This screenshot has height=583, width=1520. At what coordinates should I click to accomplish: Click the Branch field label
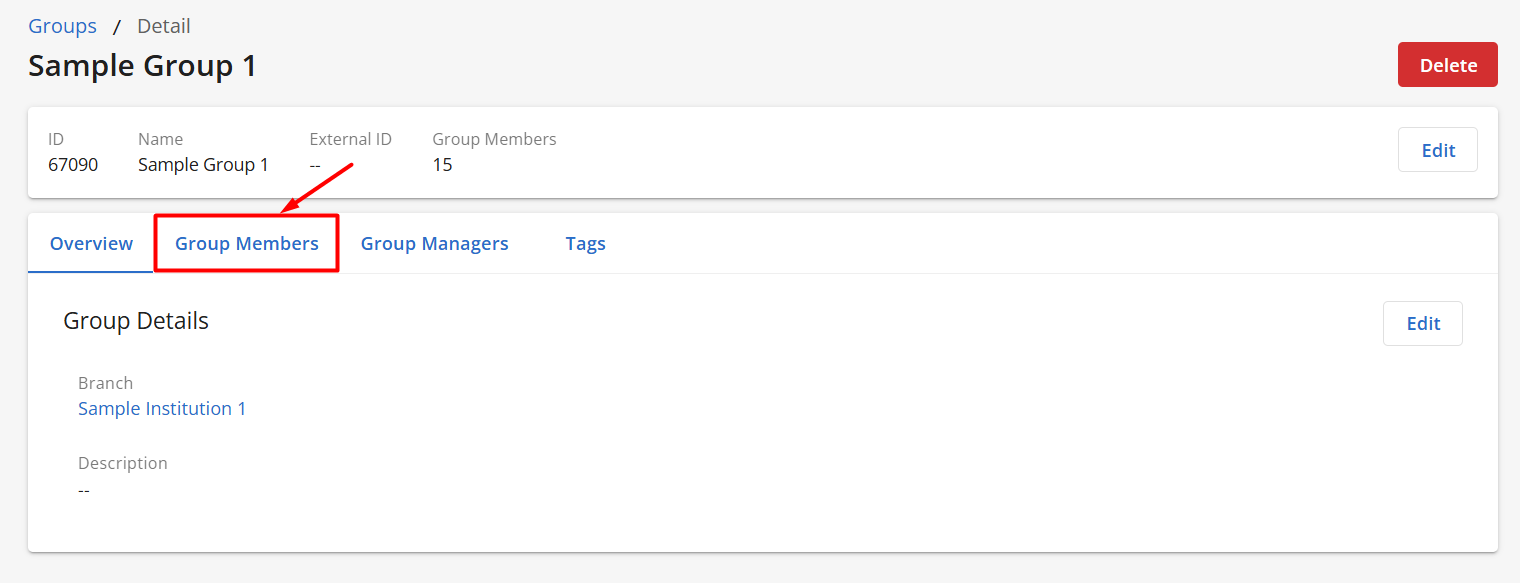[x=105, y=383]
